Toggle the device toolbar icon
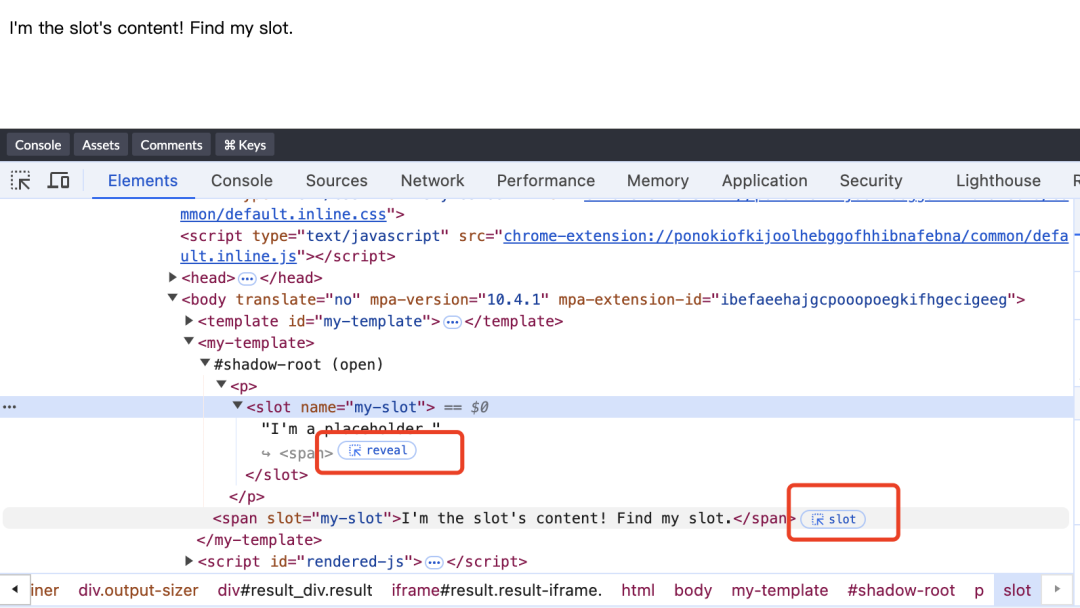 (59, 180)
